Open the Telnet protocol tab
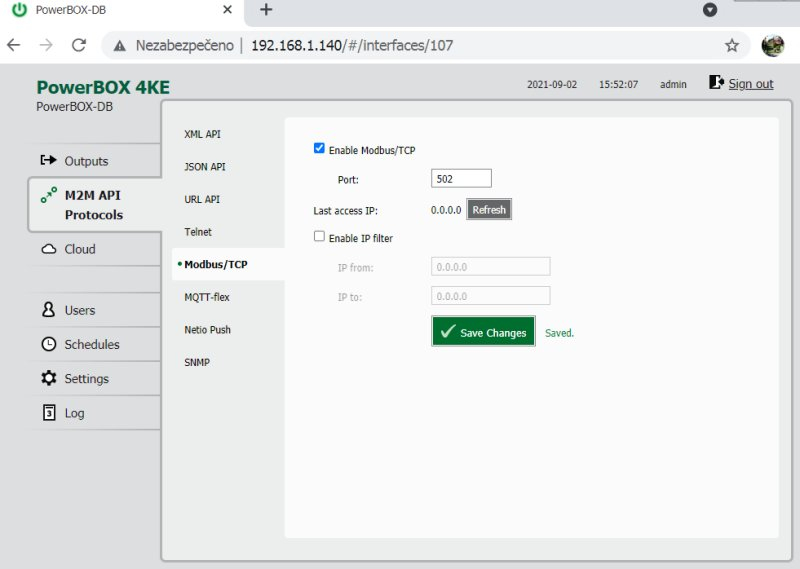800x569 pixels. pyautogui.click(x=198, y=232)
